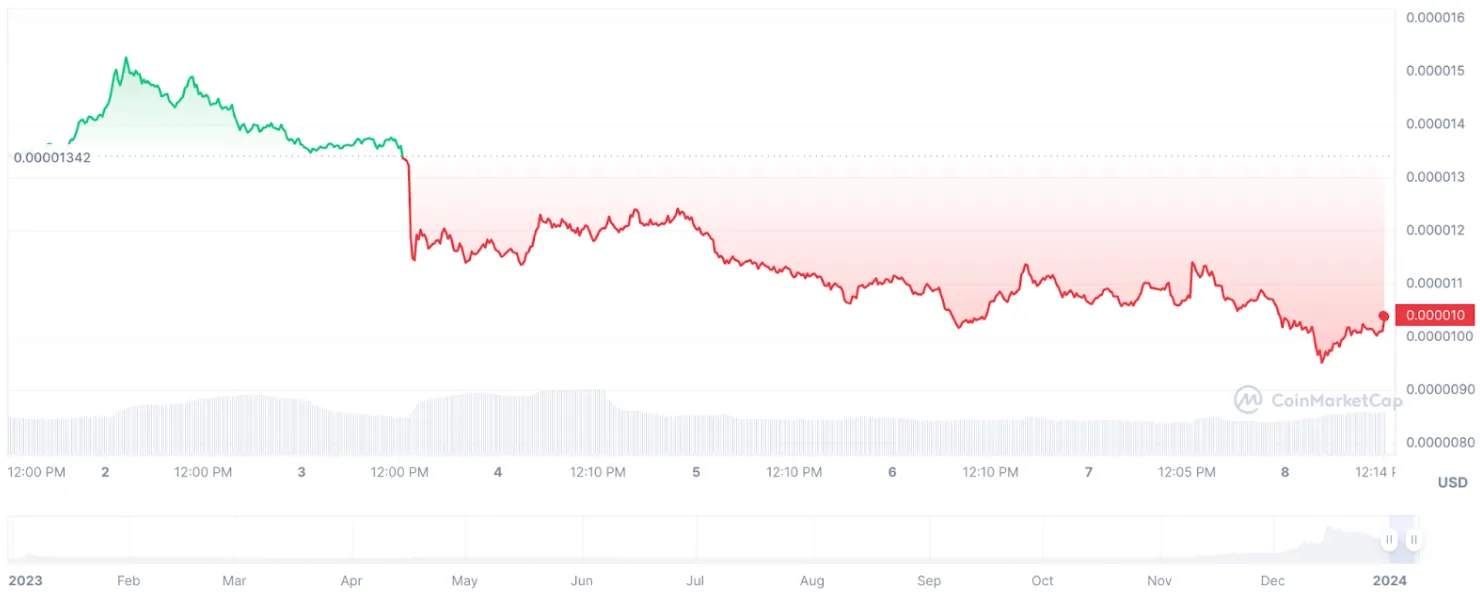The height and width of the screenshot is (607, 1480).
Task: Grab the left range selector handle
Action: (x=1389, y=540)
